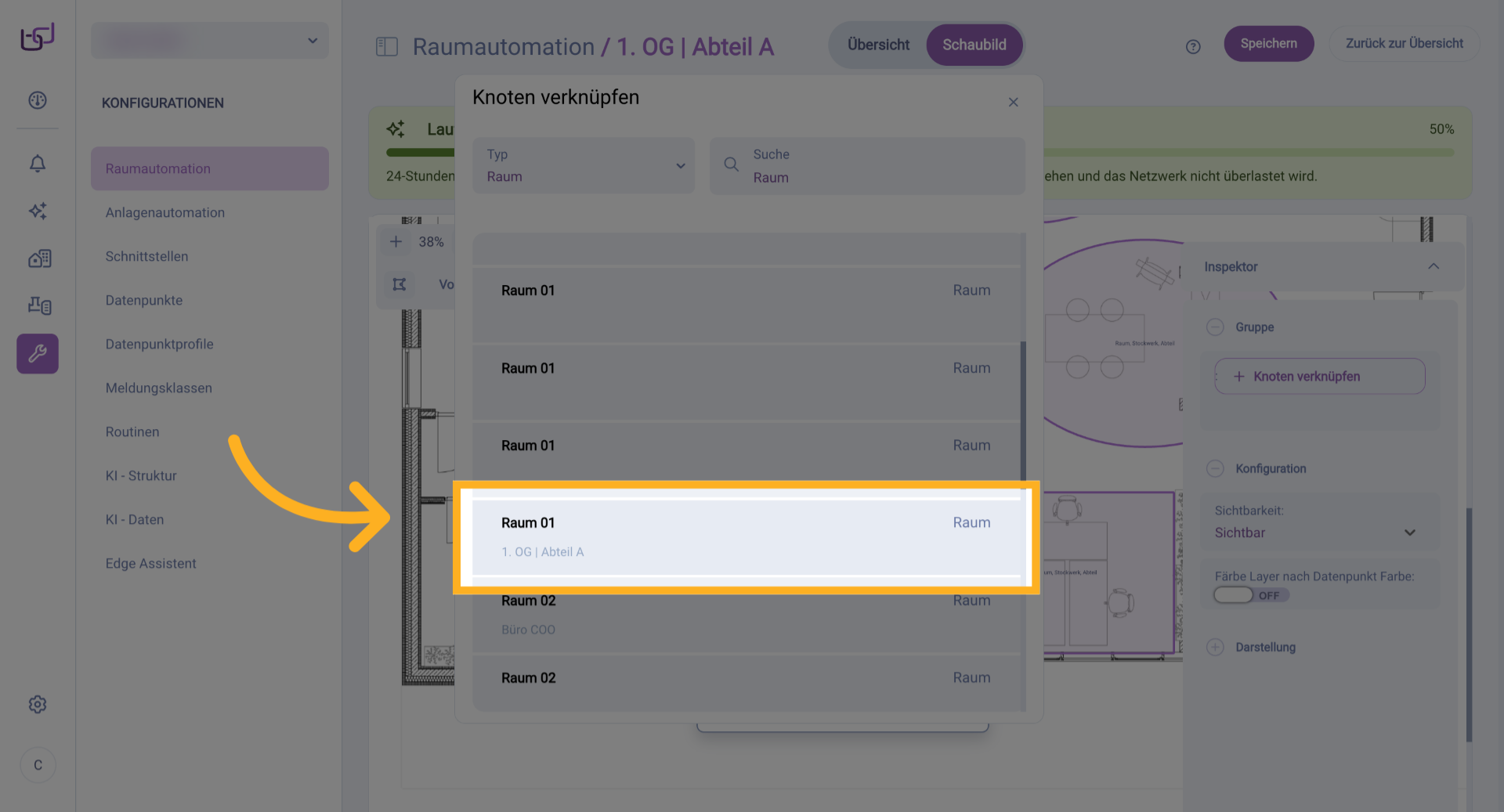The width and height of the screenshot is (1504, 812).
Task: Collapse the Konfiguration section
Action: coord(1215,469)
